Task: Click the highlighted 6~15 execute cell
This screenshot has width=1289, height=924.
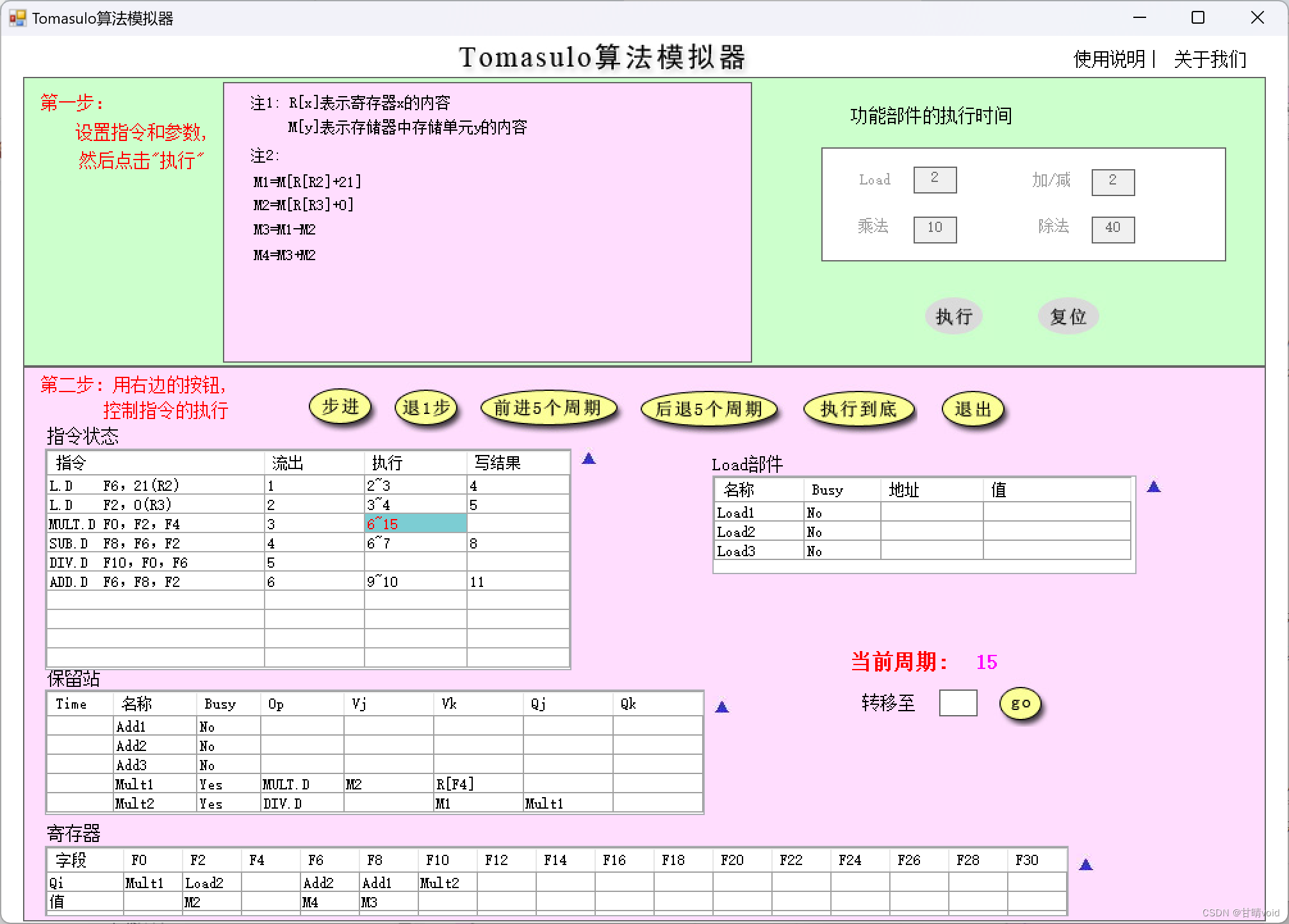Action: point(416,524)
